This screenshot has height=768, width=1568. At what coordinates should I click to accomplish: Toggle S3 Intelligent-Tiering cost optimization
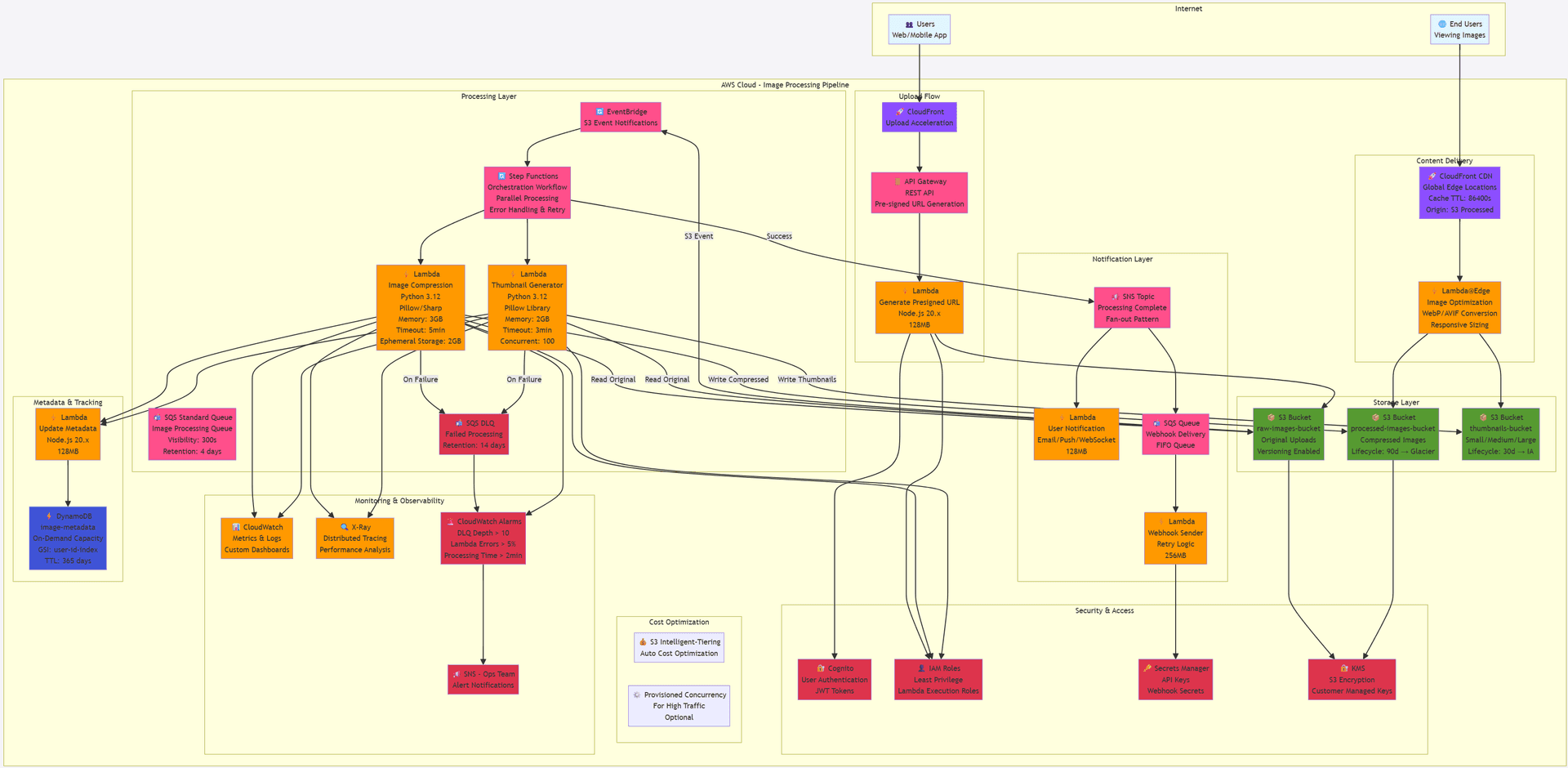coord(679,647)
